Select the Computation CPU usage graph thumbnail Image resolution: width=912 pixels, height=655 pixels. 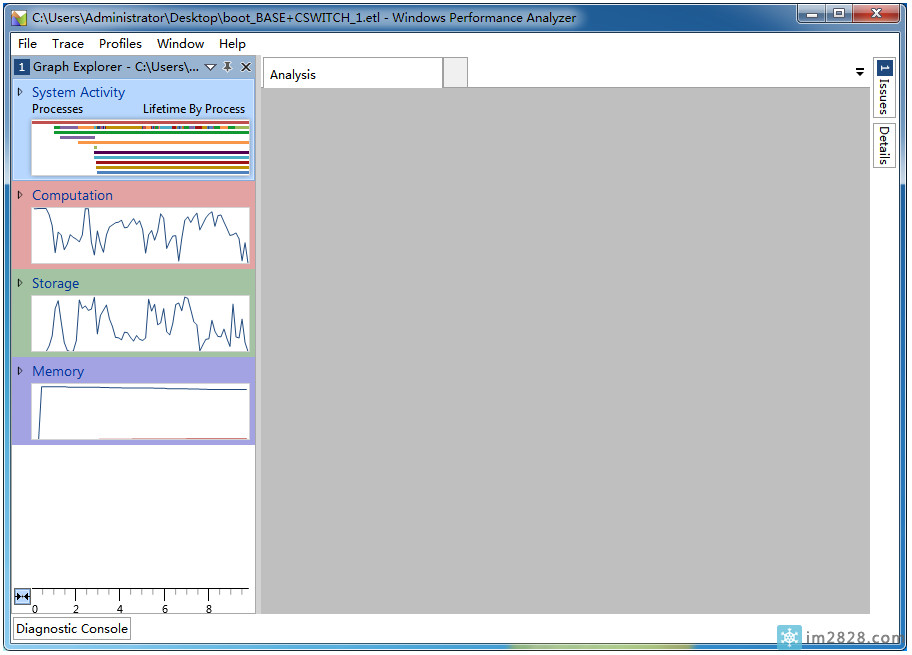tap(140, 236)
